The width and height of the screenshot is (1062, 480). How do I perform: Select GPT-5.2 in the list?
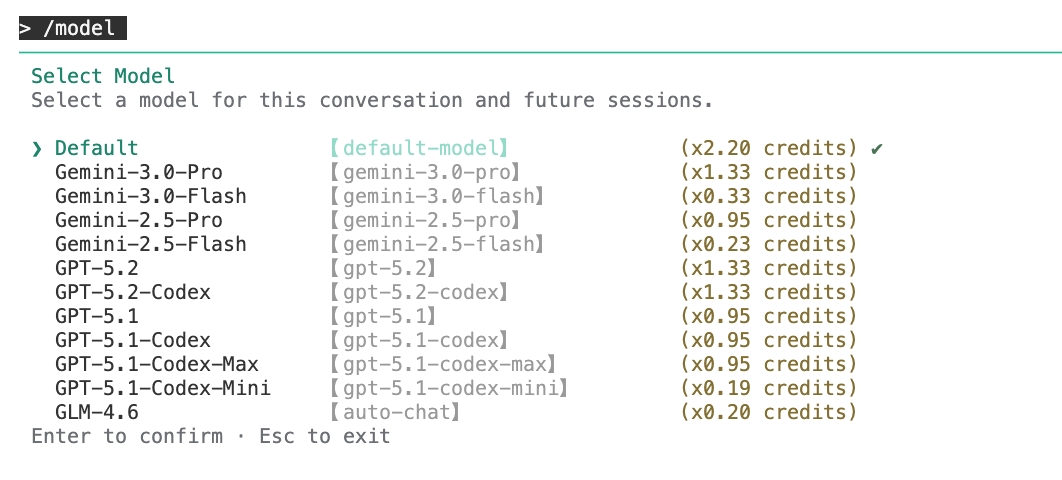[x=97, y=268]
